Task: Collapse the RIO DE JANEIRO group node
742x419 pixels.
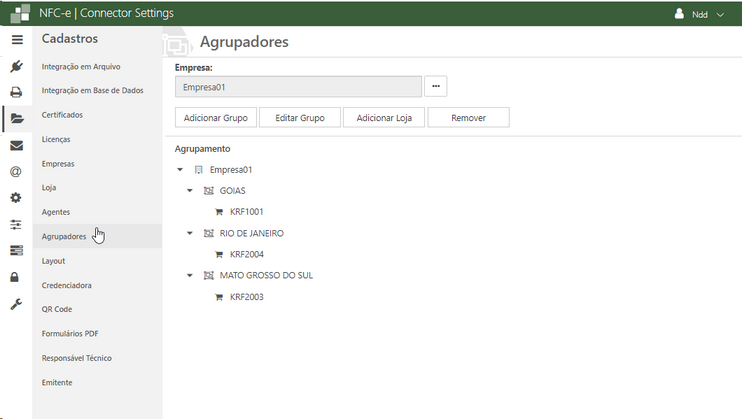Action: 190,233
